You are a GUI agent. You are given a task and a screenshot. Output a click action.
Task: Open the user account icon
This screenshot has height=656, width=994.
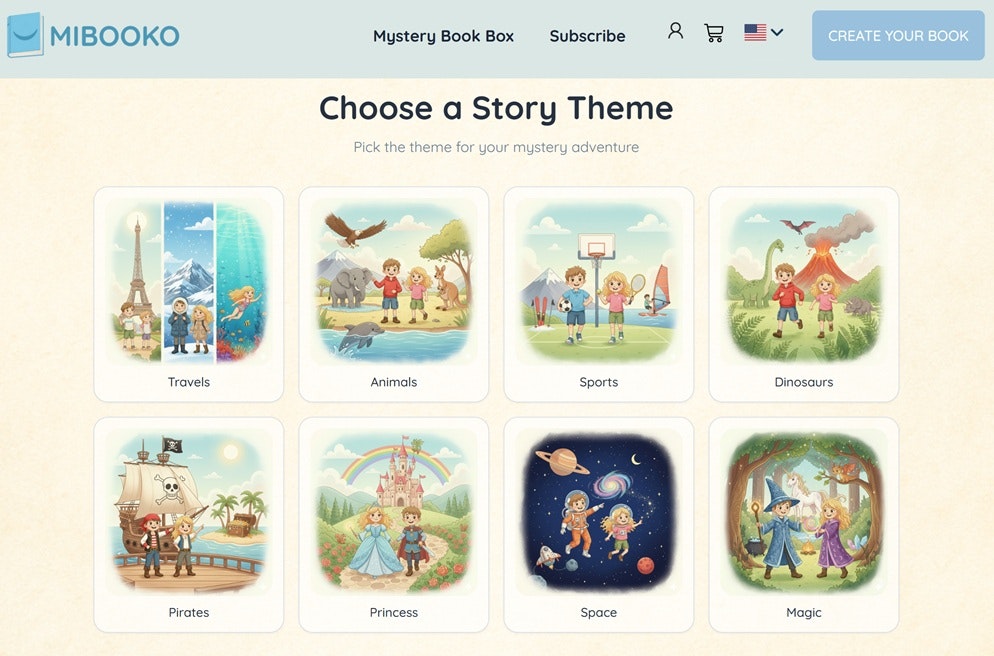[x=675, y=31]
